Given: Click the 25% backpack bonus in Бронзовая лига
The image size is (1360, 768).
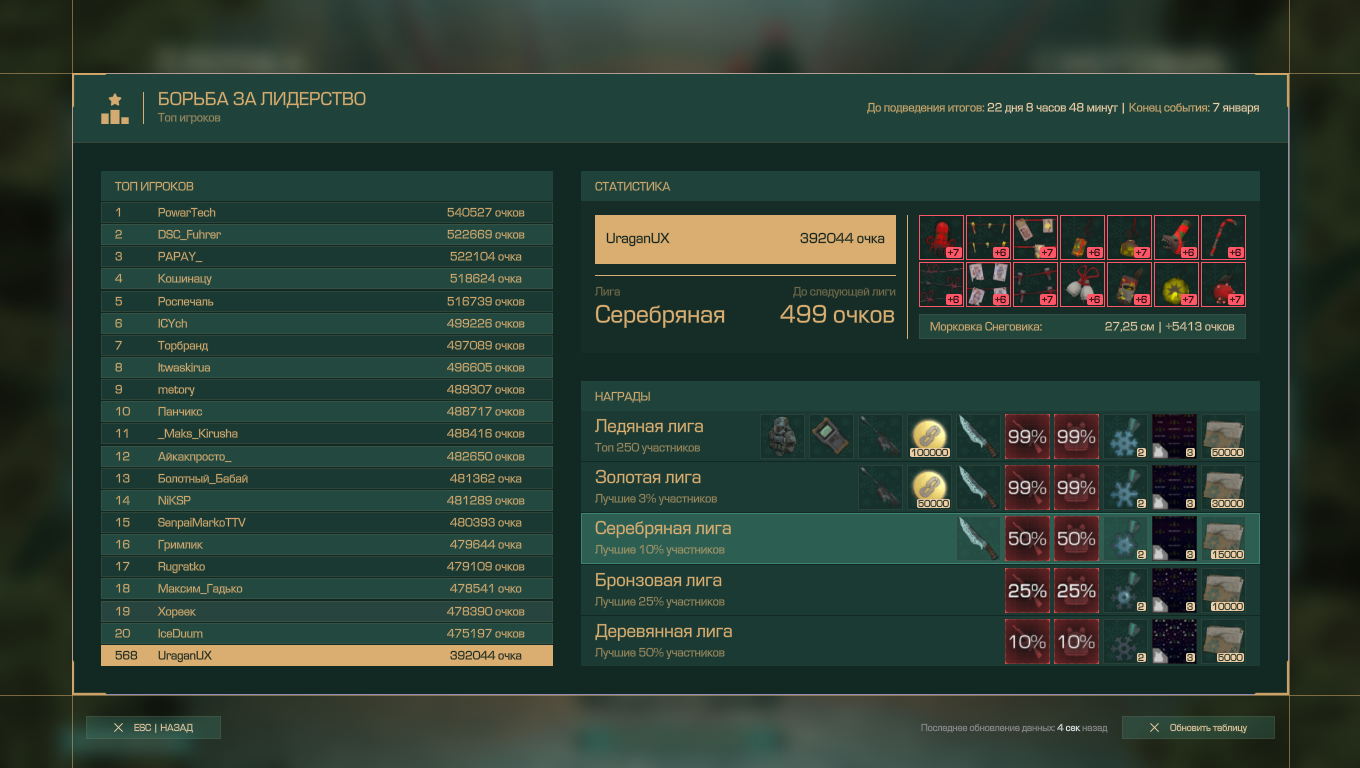Looking at the screenshot, I should click(x=1076, y=591).
